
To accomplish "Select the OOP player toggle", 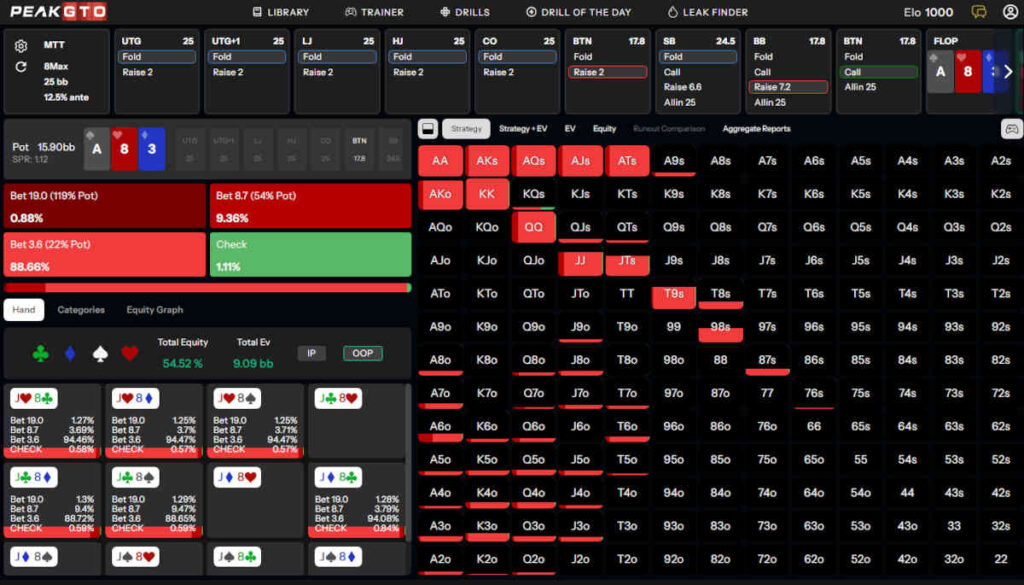I will tap(361, 353).
